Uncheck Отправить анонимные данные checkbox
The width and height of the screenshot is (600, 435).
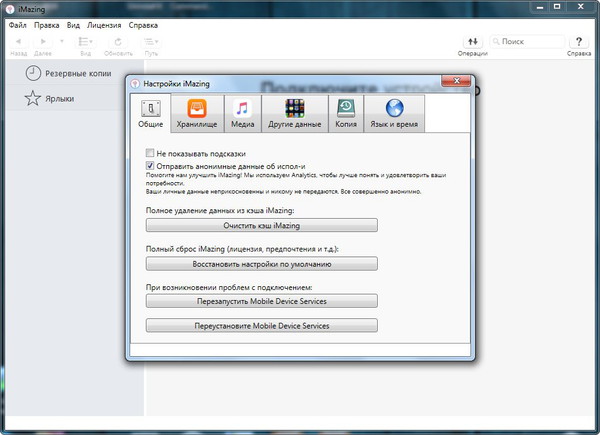(151, 166)
